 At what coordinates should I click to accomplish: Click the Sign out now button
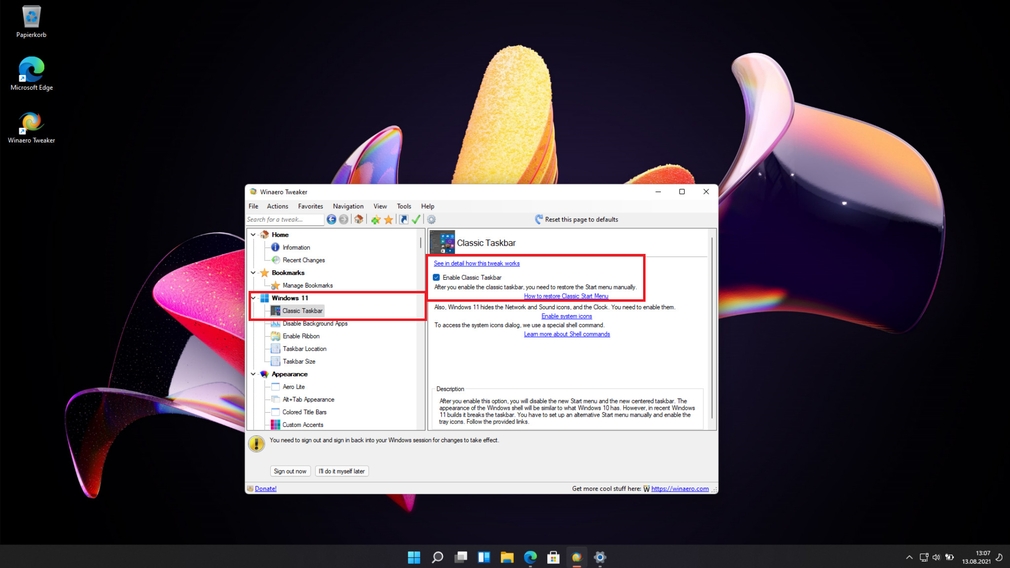point(290,471)
